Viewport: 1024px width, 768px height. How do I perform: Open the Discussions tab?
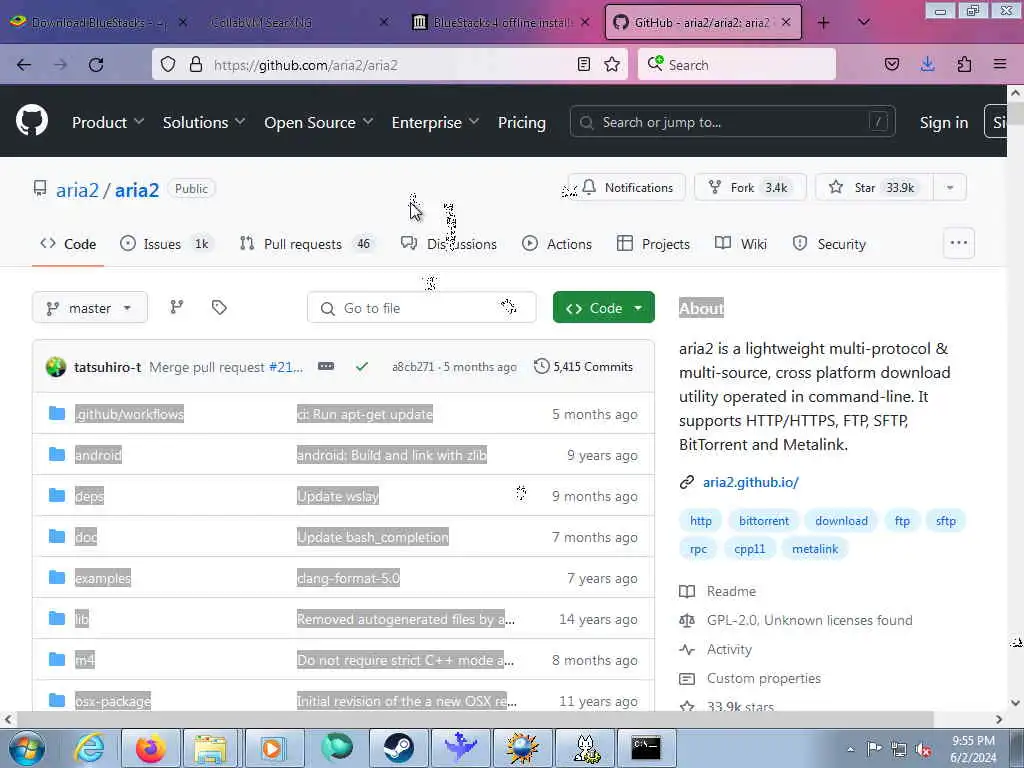449,244
